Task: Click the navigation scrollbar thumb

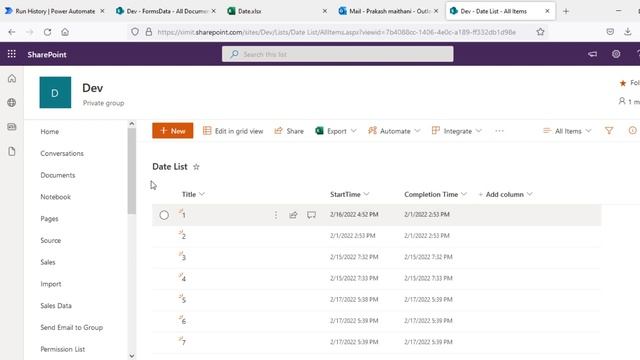Action: tap(131, 171)
